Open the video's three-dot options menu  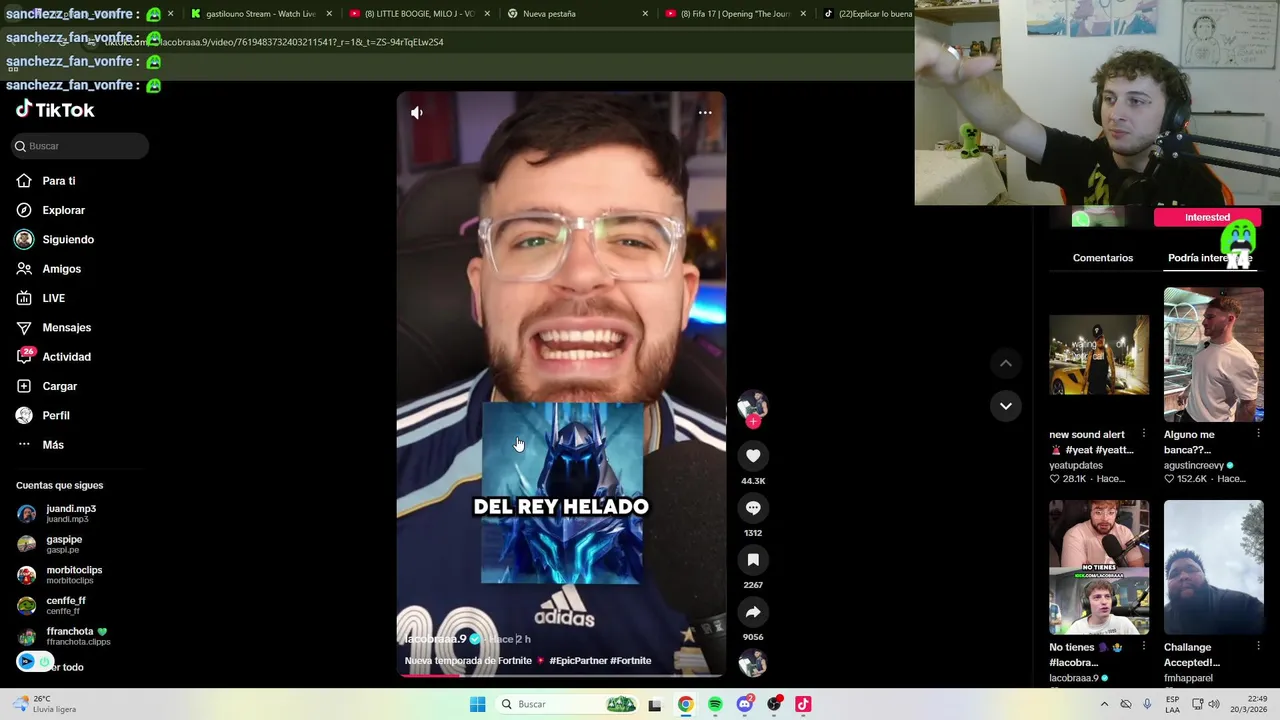(x=705, y=113)
